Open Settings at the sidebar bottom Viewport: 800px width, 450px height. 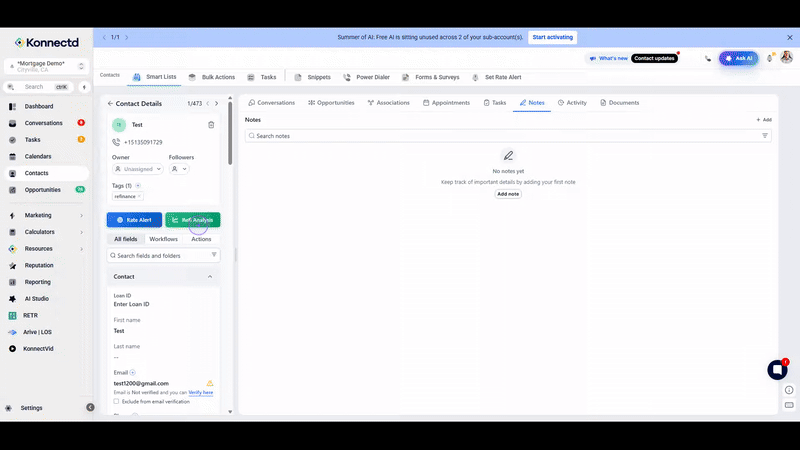point(31,408)
